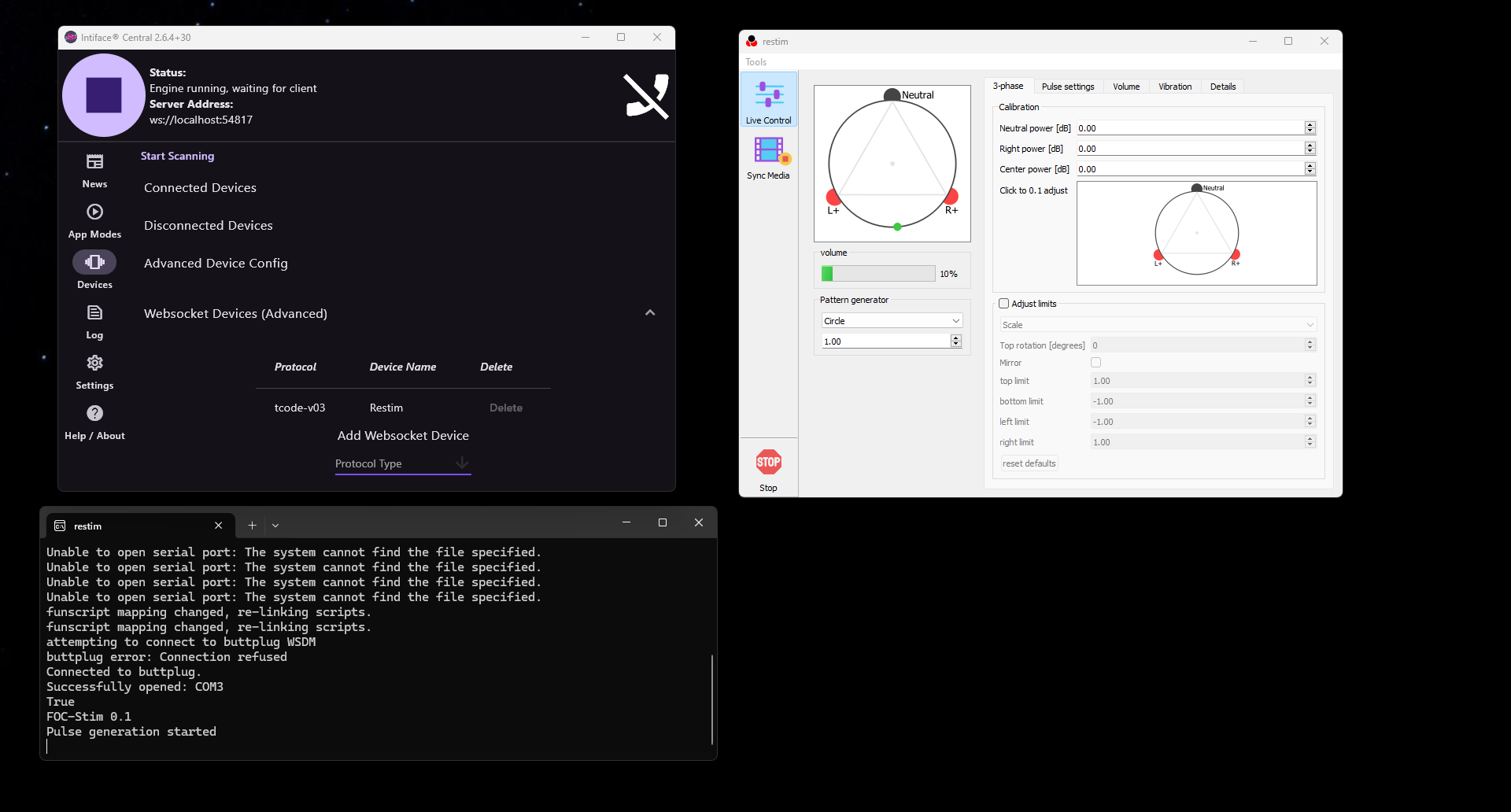Click the terminal vertical scrollbar
This screenshot has height=812, width=1511.
coord(711,699)
